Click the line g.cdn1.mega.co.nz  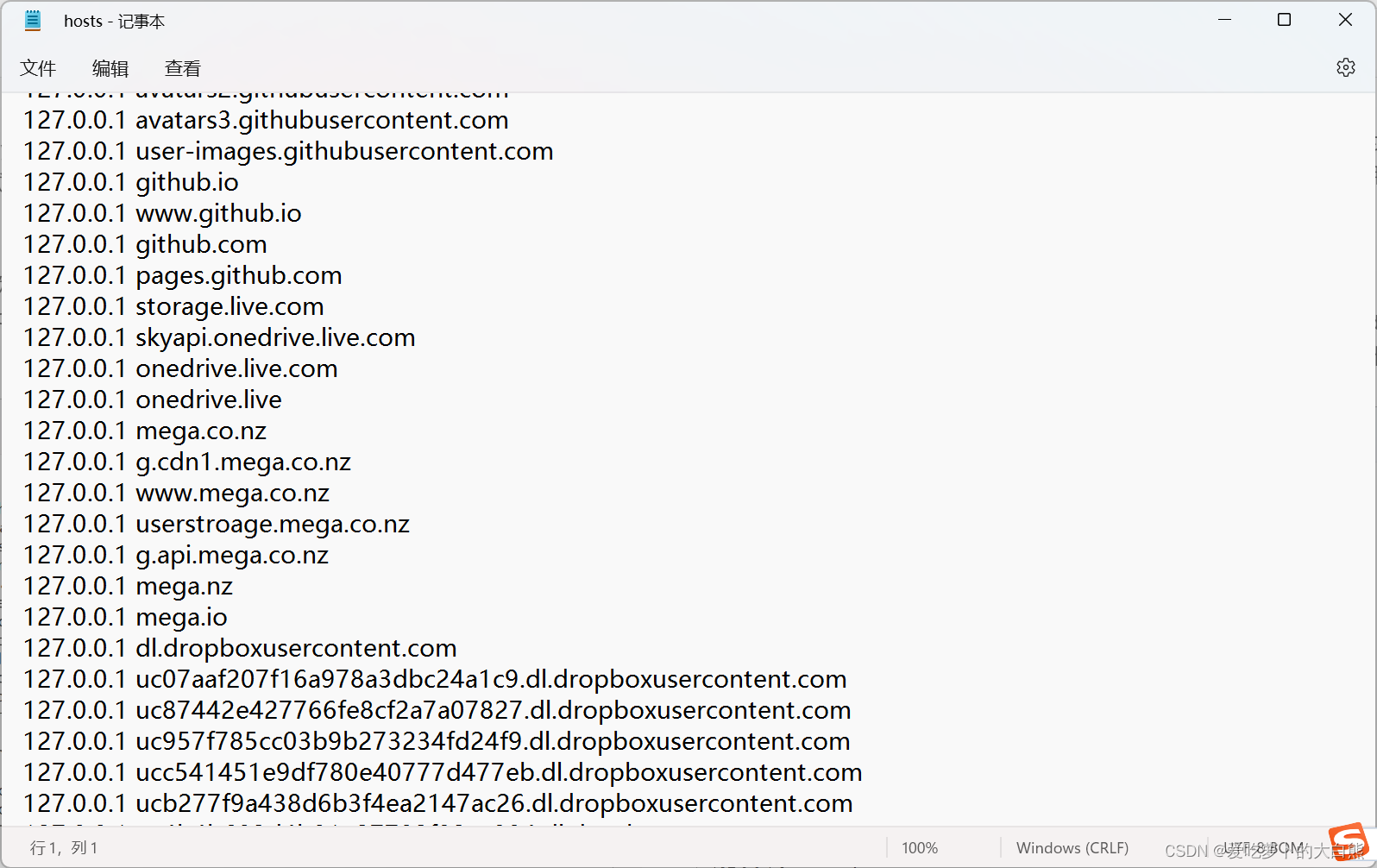pyautogui.click(x=187, y=462)
